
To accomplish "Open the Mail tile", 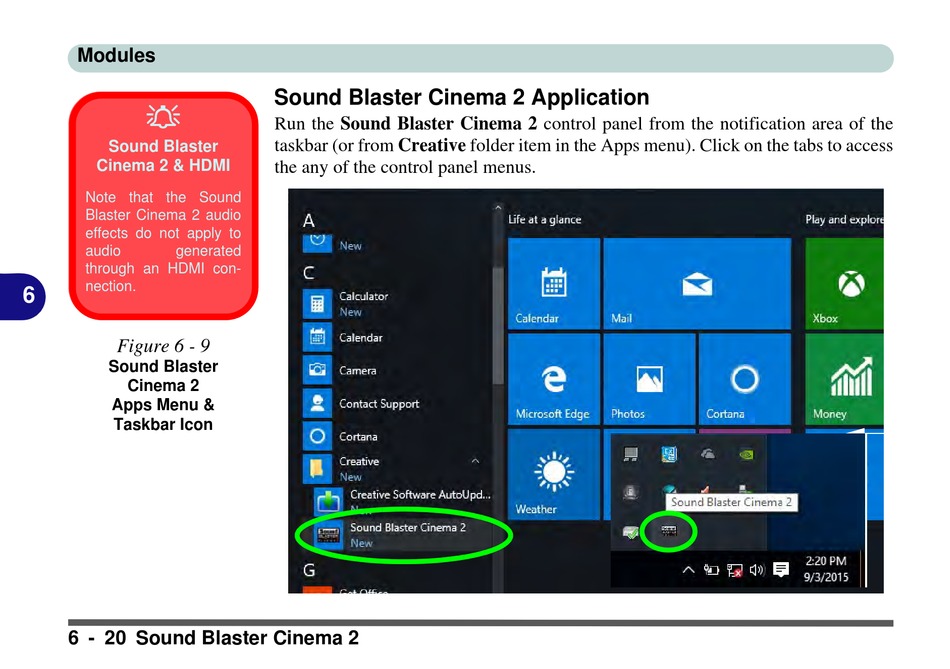I will [697, 283].
